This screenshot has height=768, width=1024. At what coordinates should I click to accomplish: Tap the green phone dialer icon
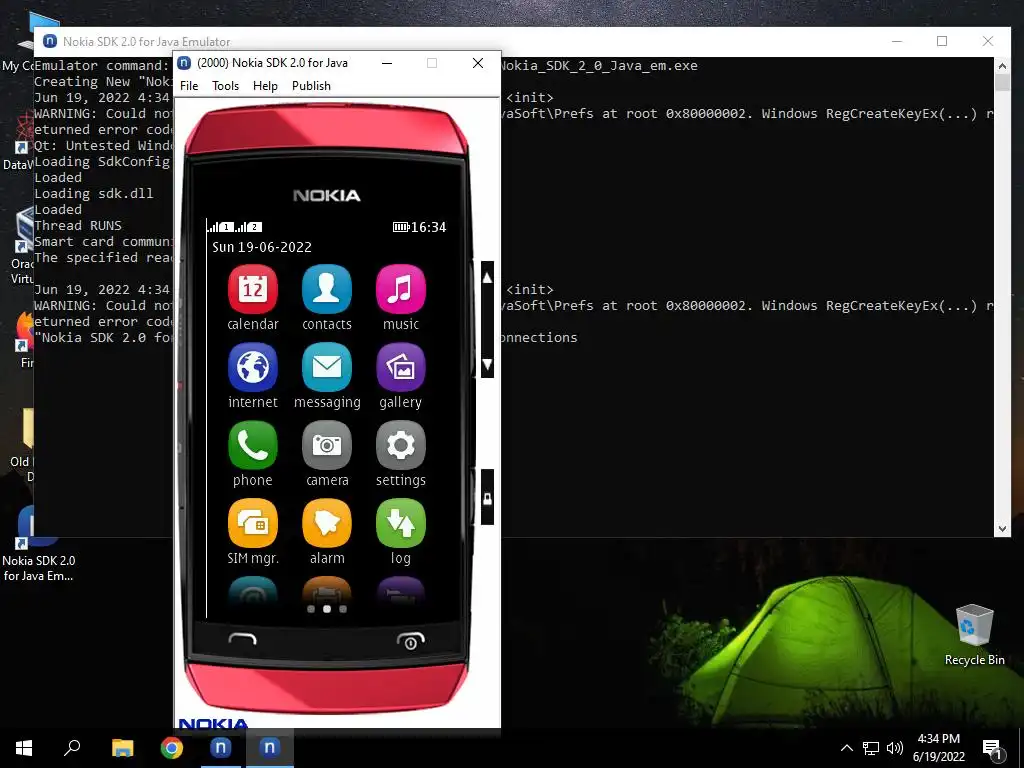(253, 445)
